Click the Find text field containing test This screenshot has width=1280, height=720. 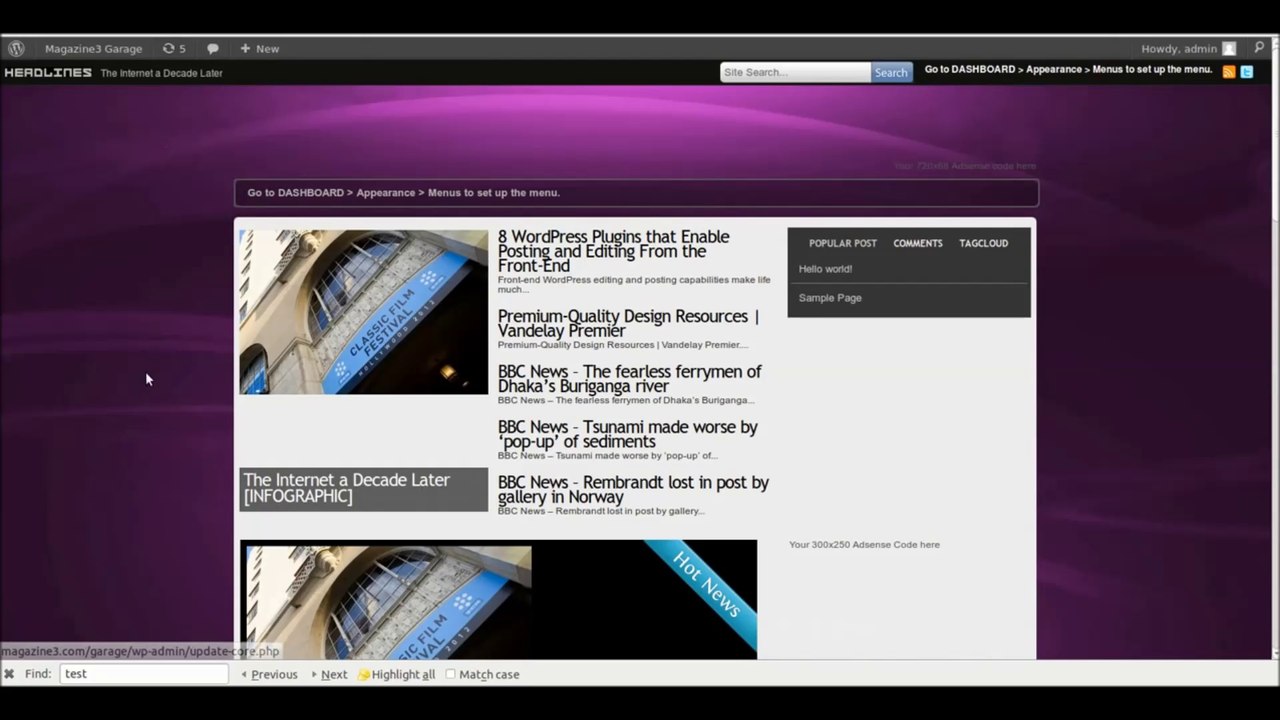point(144,674)
